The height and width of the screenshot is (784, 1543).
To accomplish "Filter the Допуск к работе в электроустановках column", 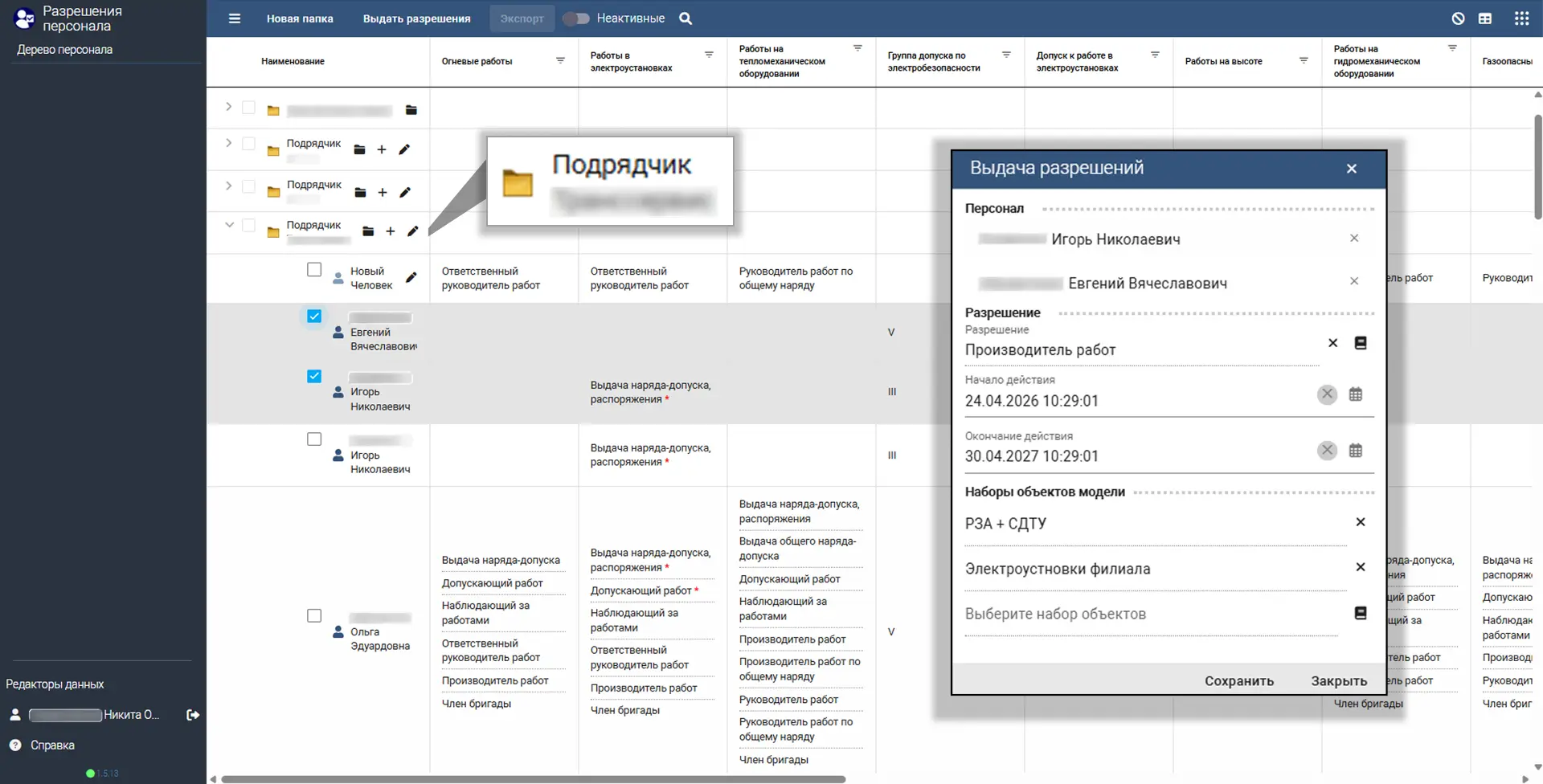I will [x=1155, y=55].
